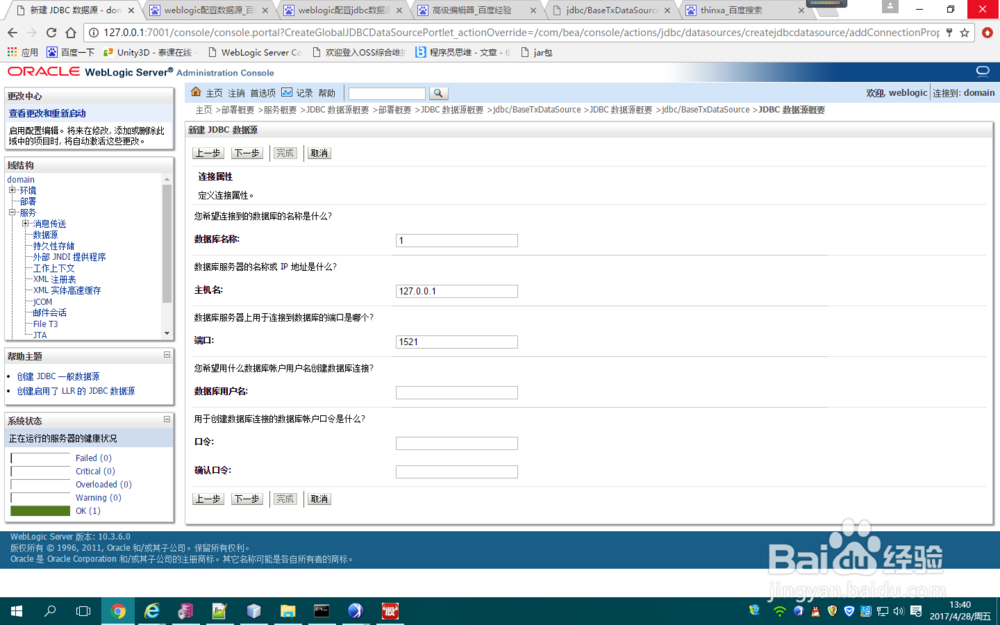Expand the 环境 tree node
This screenshot has height=625, width=1000.
pos(12,190)
